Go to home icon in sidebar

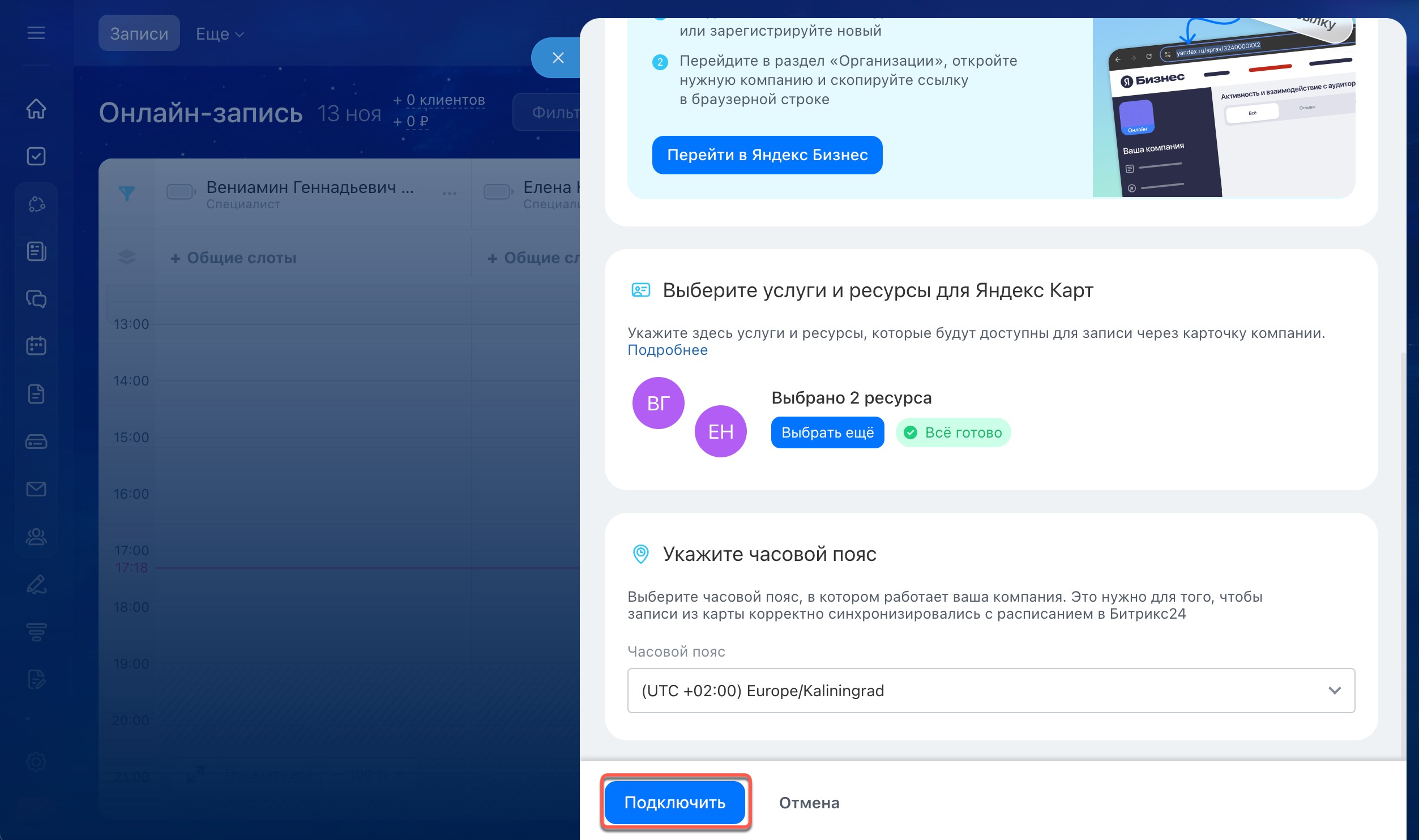[36, 109]
